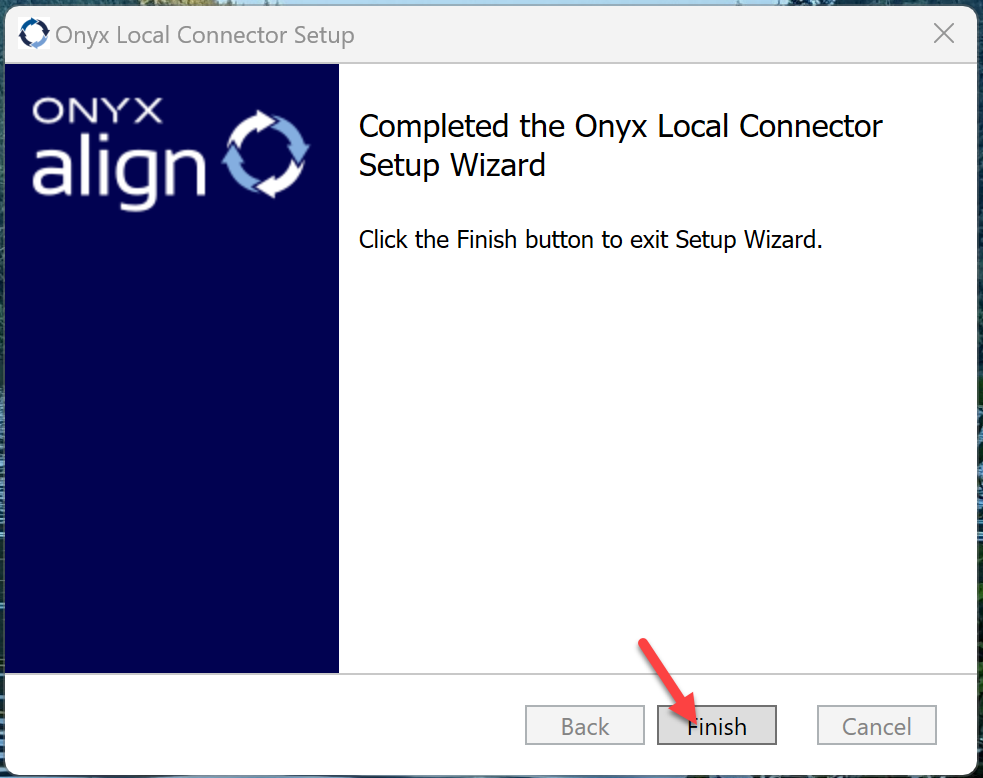
Task: Click the Cancel button
Action: point(876,725)
